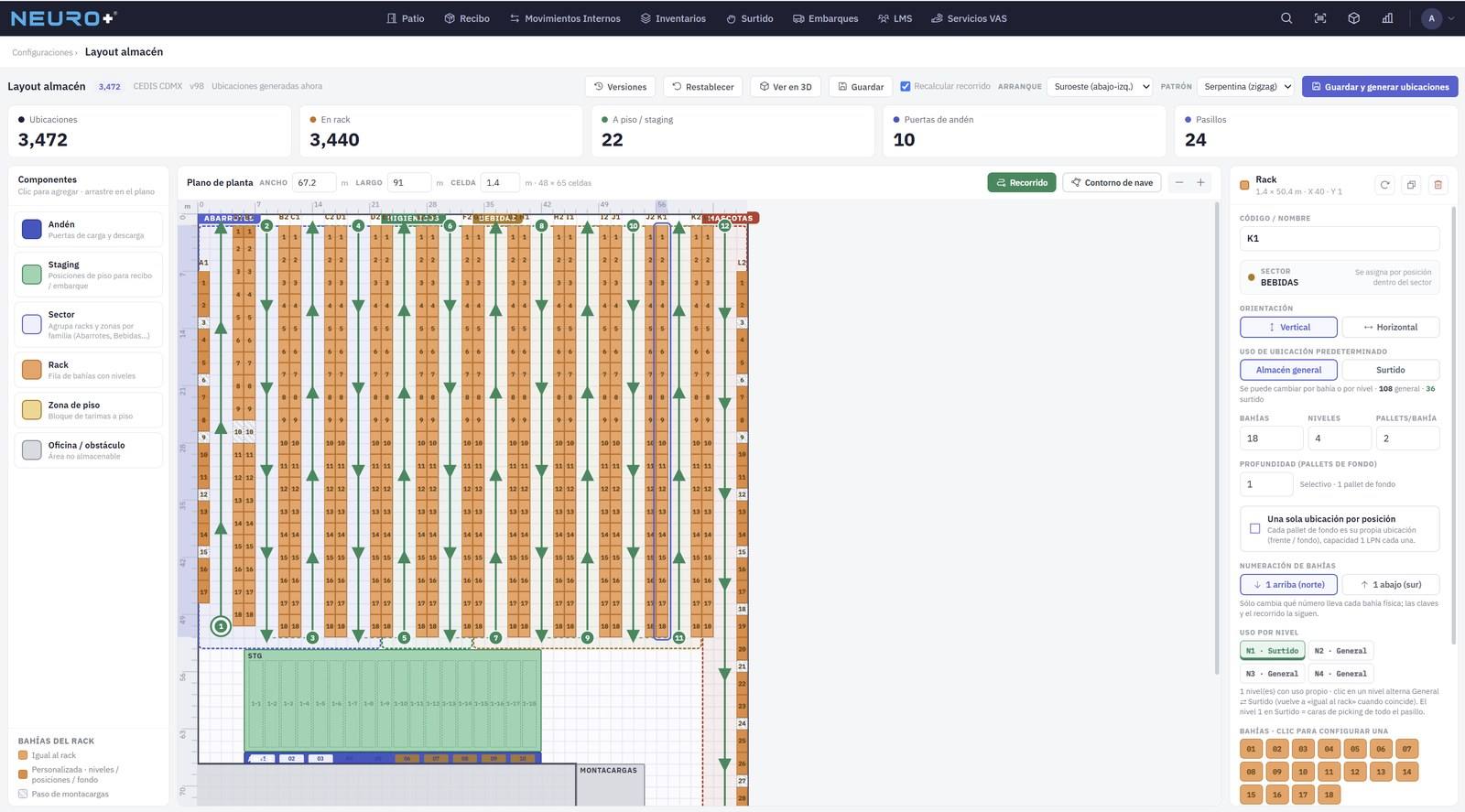Open the Embarques menu
This screenshot has height=812, width=1465.
click(x=825, y=18)
